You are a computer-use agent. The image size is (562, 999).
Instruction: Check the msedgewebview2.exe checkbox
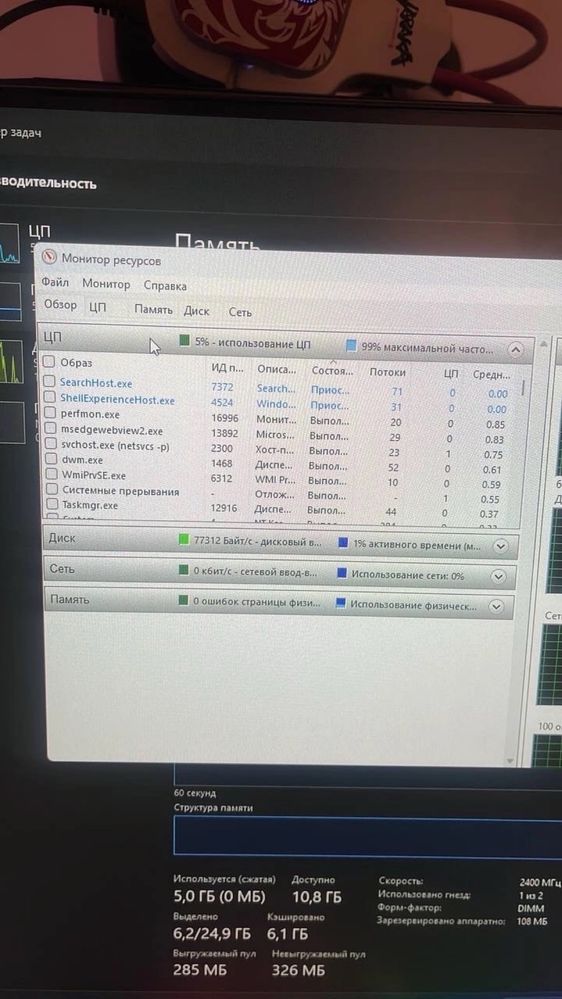click(50, 429)
